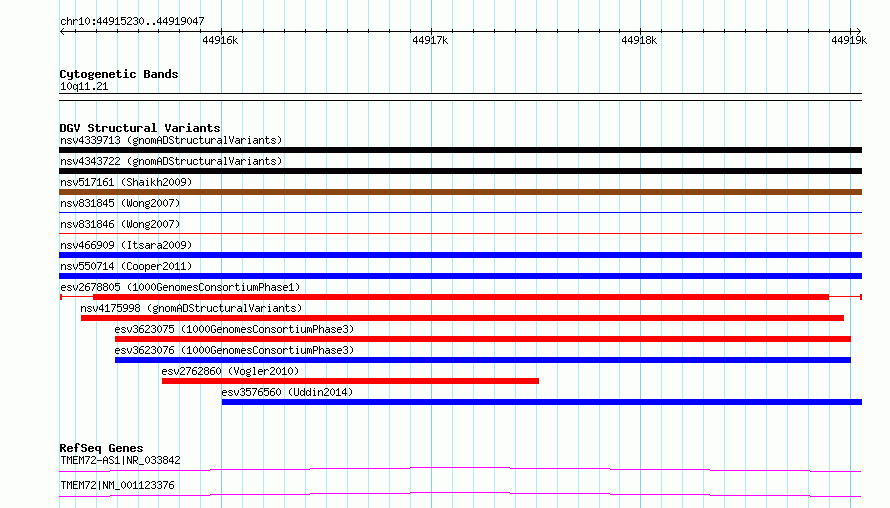Image resolution: width=890 pixels, height=508 pixels.
Task: Click the nsv831846 (Wong2007) label
Action: click(x=120, y=224)
